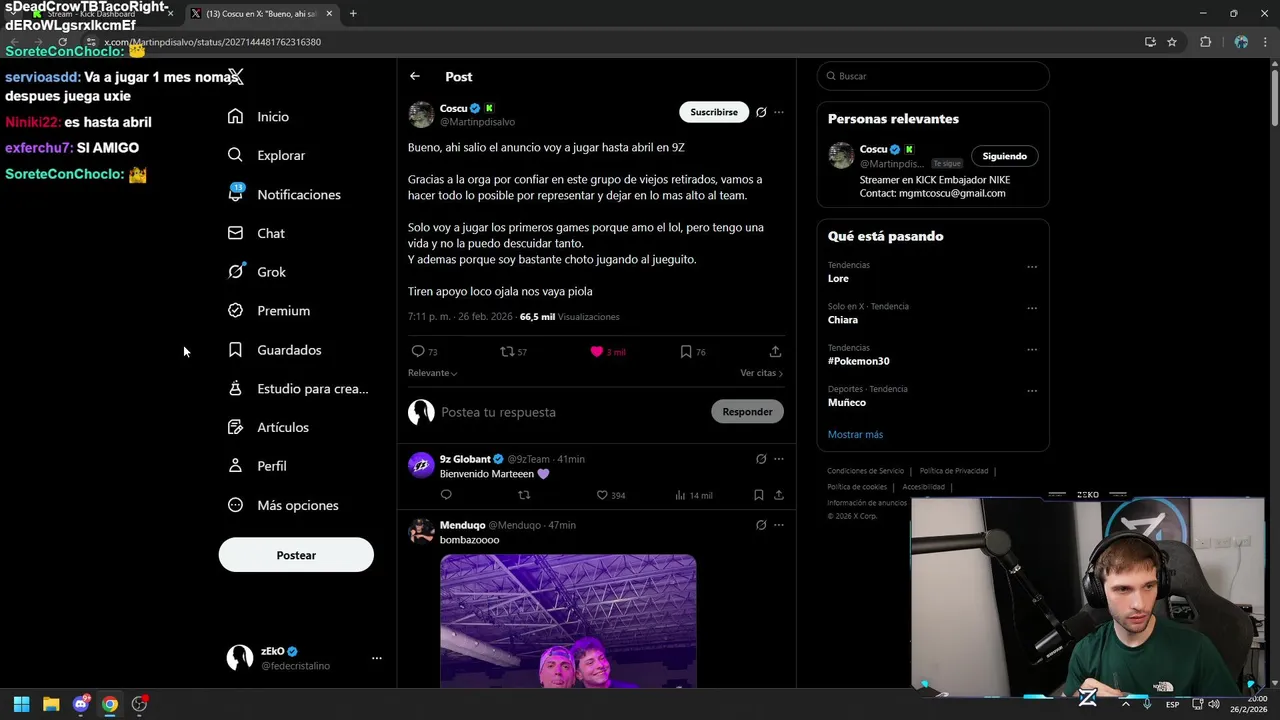Screen dimensions: 1280x720
Task: Open File Explorer from taskbar
Action: pos(51,704)
